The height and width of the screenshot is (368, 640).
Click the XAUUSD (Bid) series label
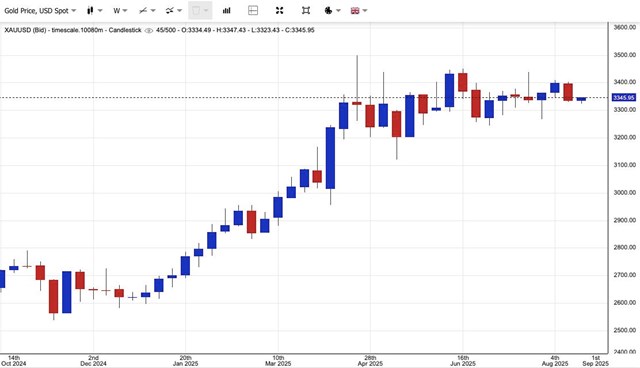pyautogui.click(x=25, y=30)
